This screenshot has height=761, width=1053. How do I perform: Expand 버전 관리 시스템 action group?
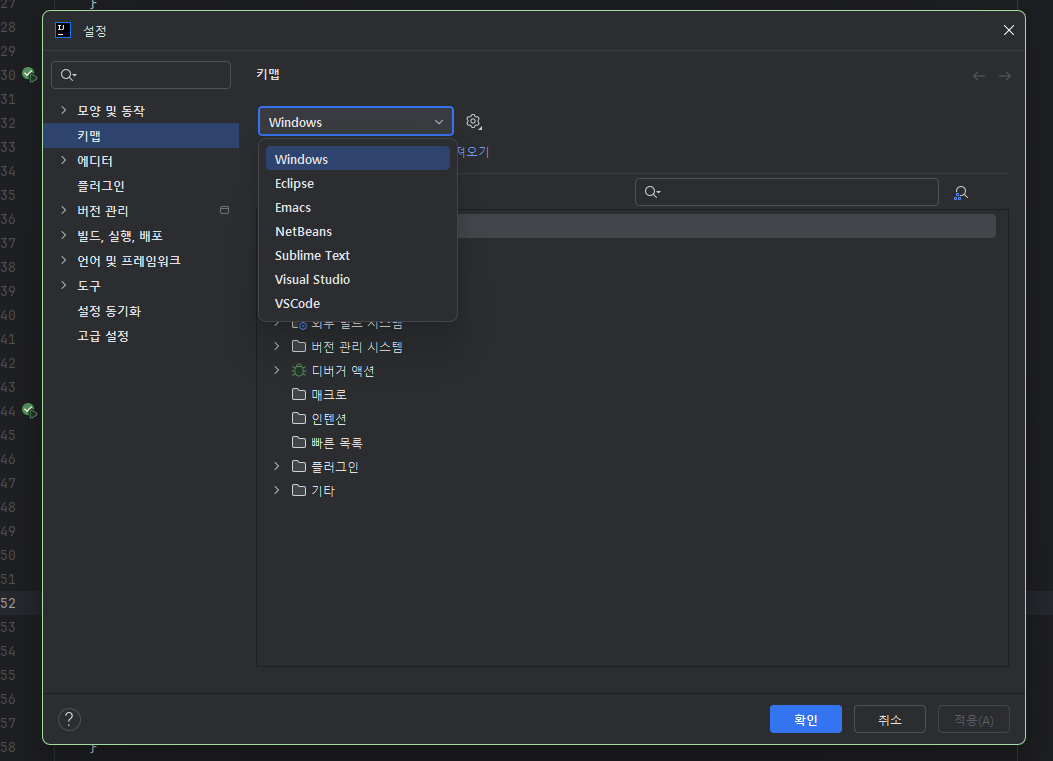[277, 347]
